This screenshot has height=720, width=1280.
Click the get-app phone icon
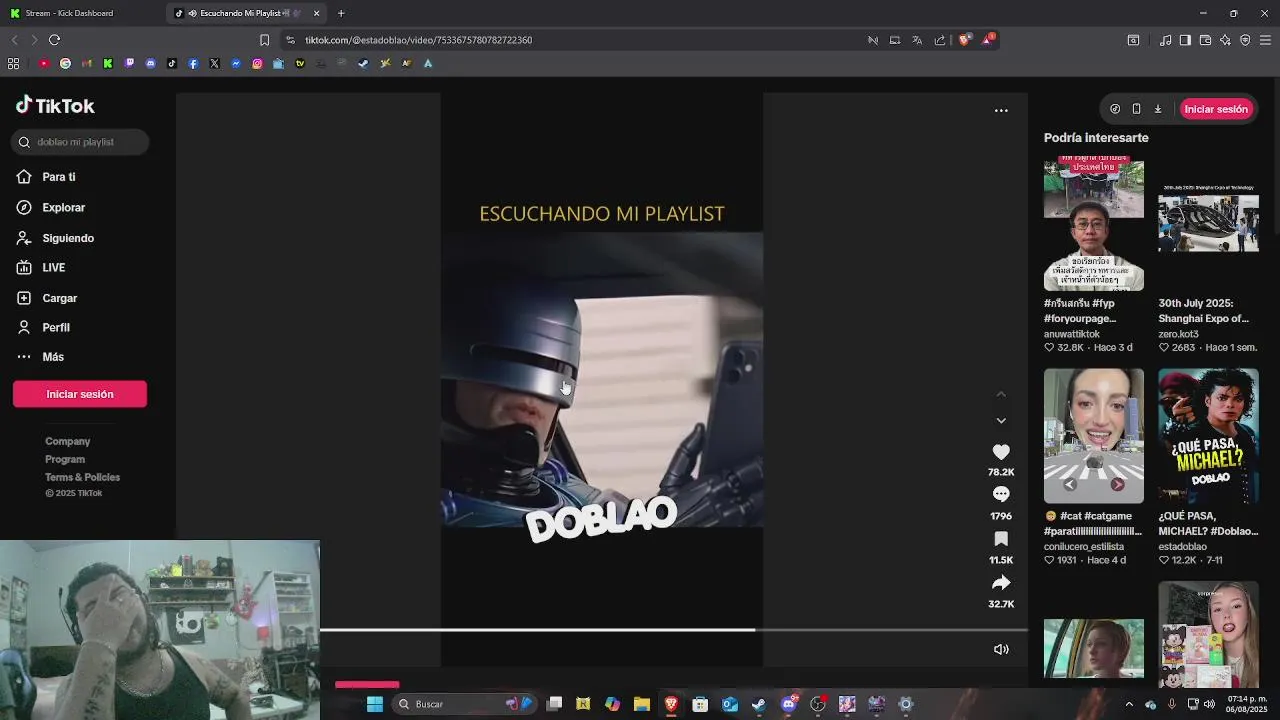tap(1136, 109)
